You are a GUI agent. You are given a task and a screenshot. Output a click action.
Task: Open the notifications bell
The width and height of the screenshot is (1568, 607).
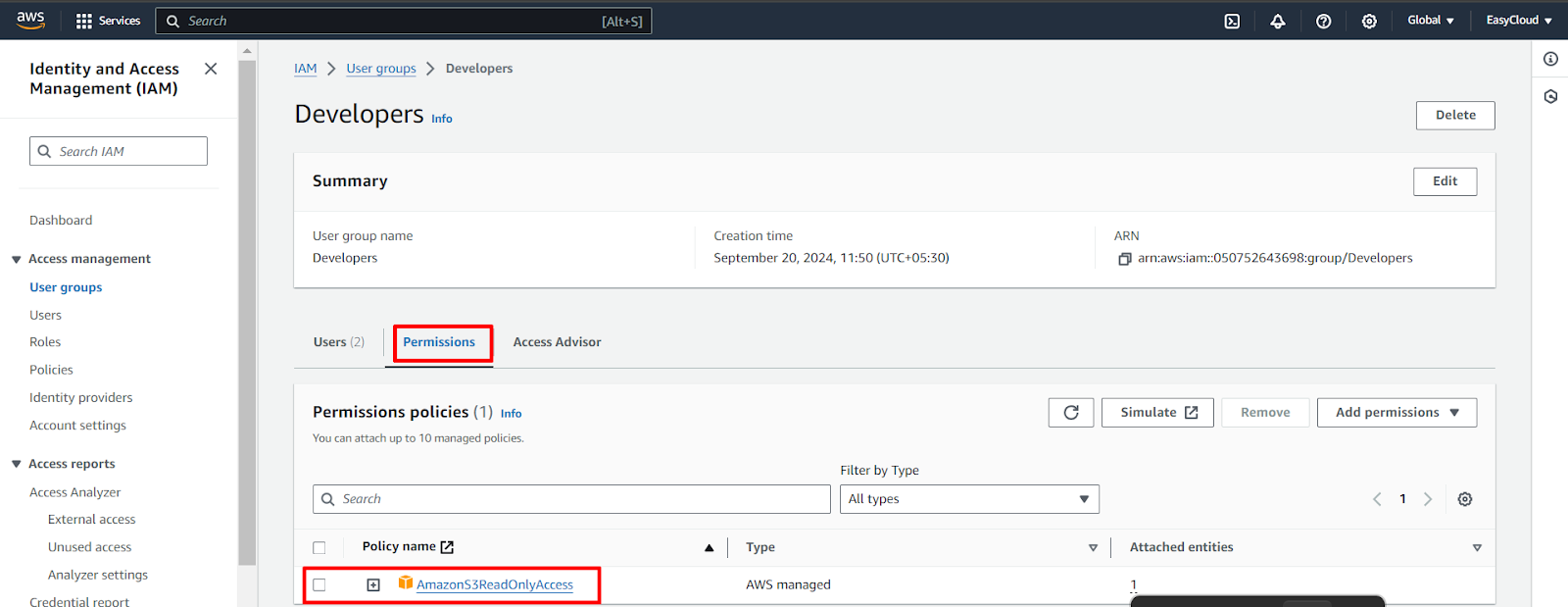click(1278, 21)
